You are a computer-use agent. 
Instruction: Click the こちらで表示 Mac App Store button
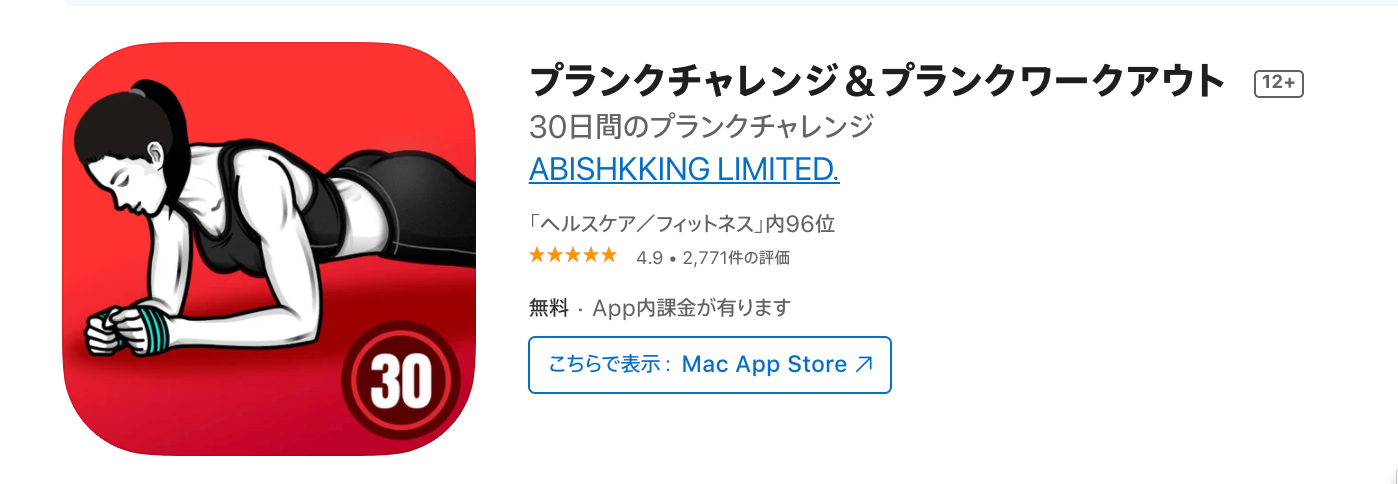pyautogui.click(x=710, y=365)
